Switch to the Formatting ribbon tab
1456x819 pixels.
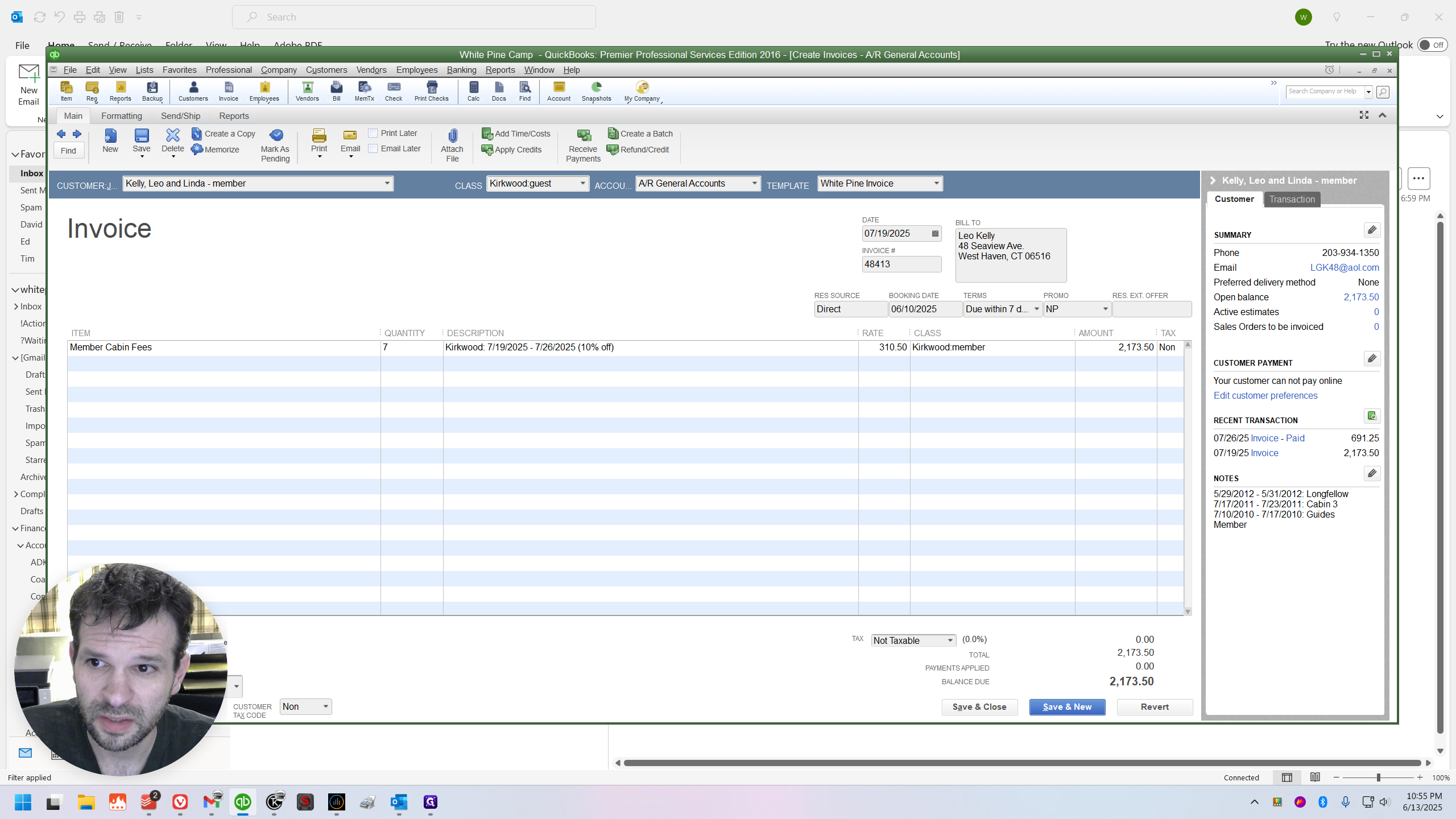tap(122, 116)
